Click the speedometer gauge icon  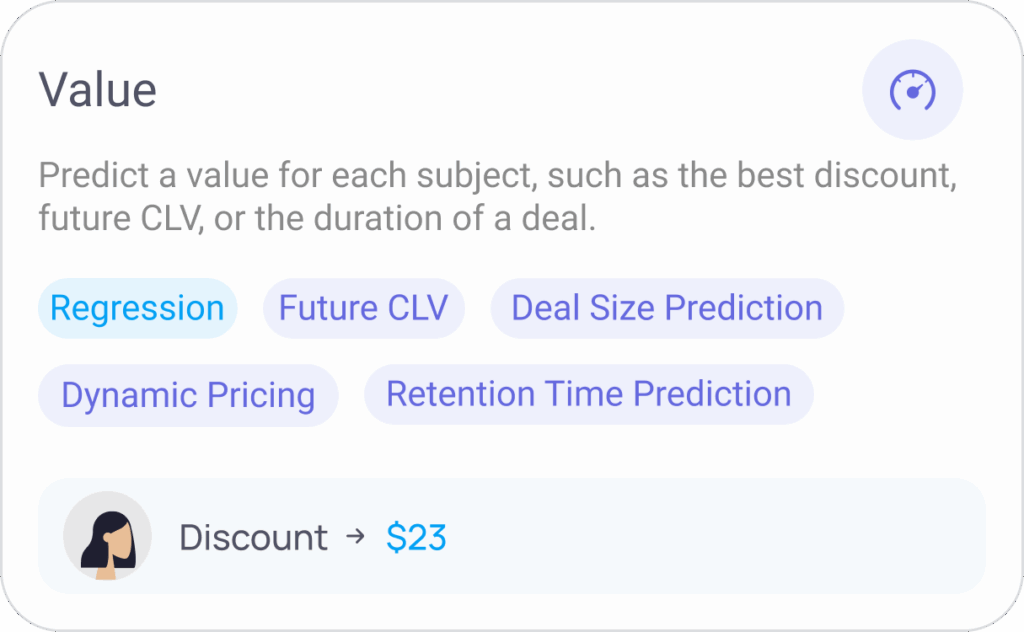coord(912,90)
